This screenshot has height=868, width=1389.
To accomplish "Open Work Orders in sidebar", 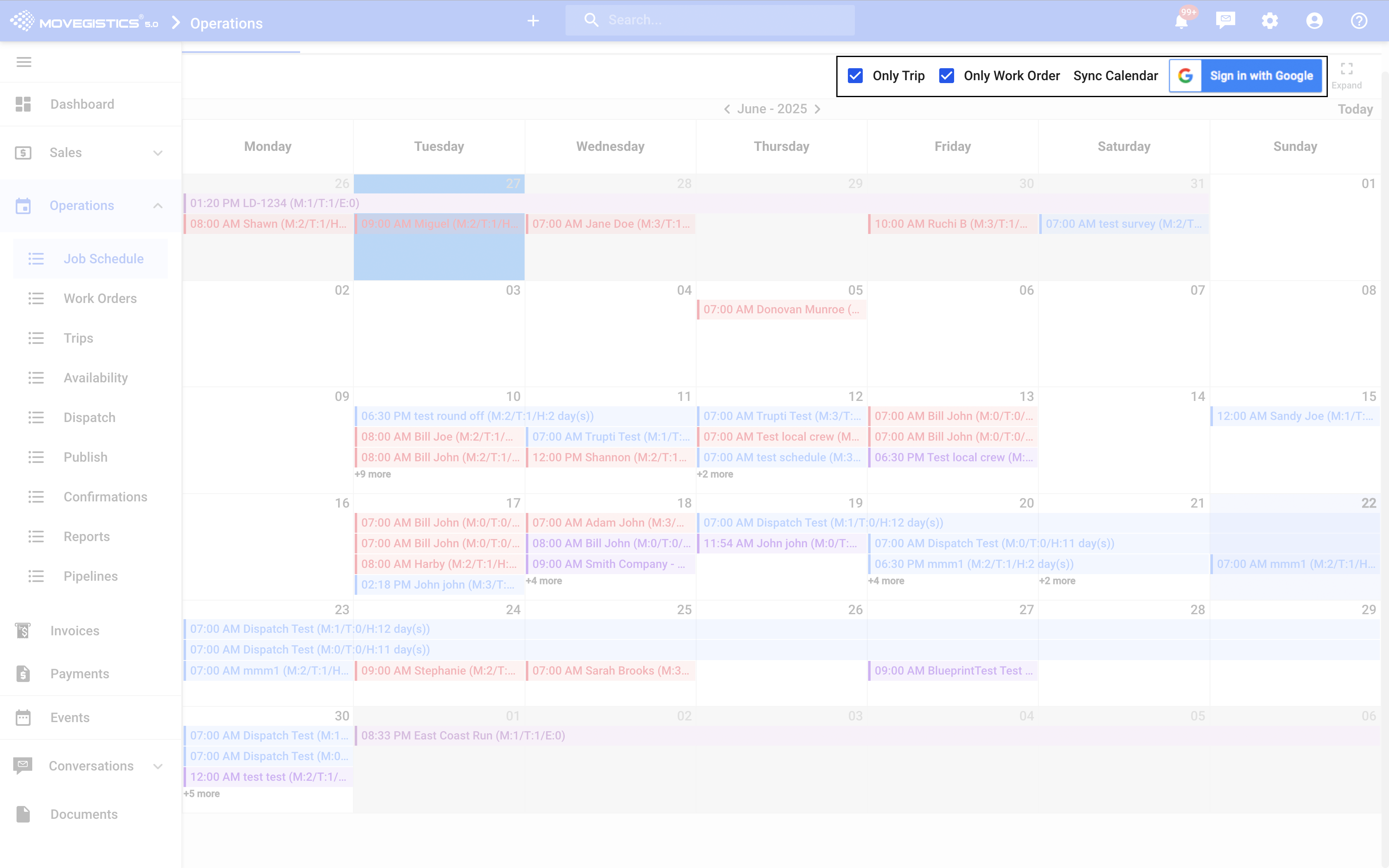I will click(100, 298).
